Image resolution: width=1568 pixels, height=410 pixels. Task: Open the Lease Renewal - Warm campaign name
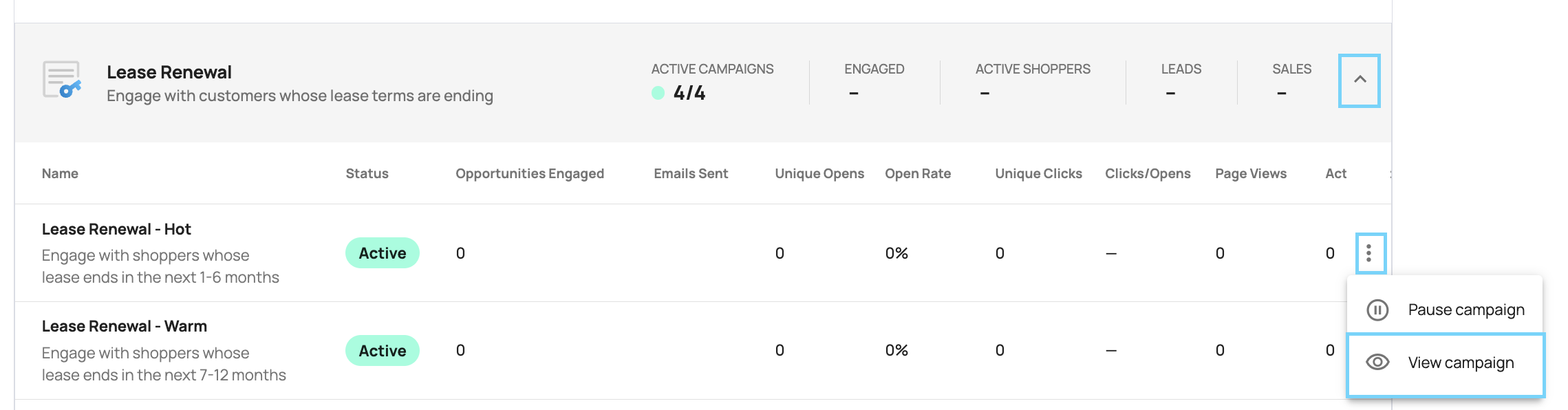[x=125, y=326]
